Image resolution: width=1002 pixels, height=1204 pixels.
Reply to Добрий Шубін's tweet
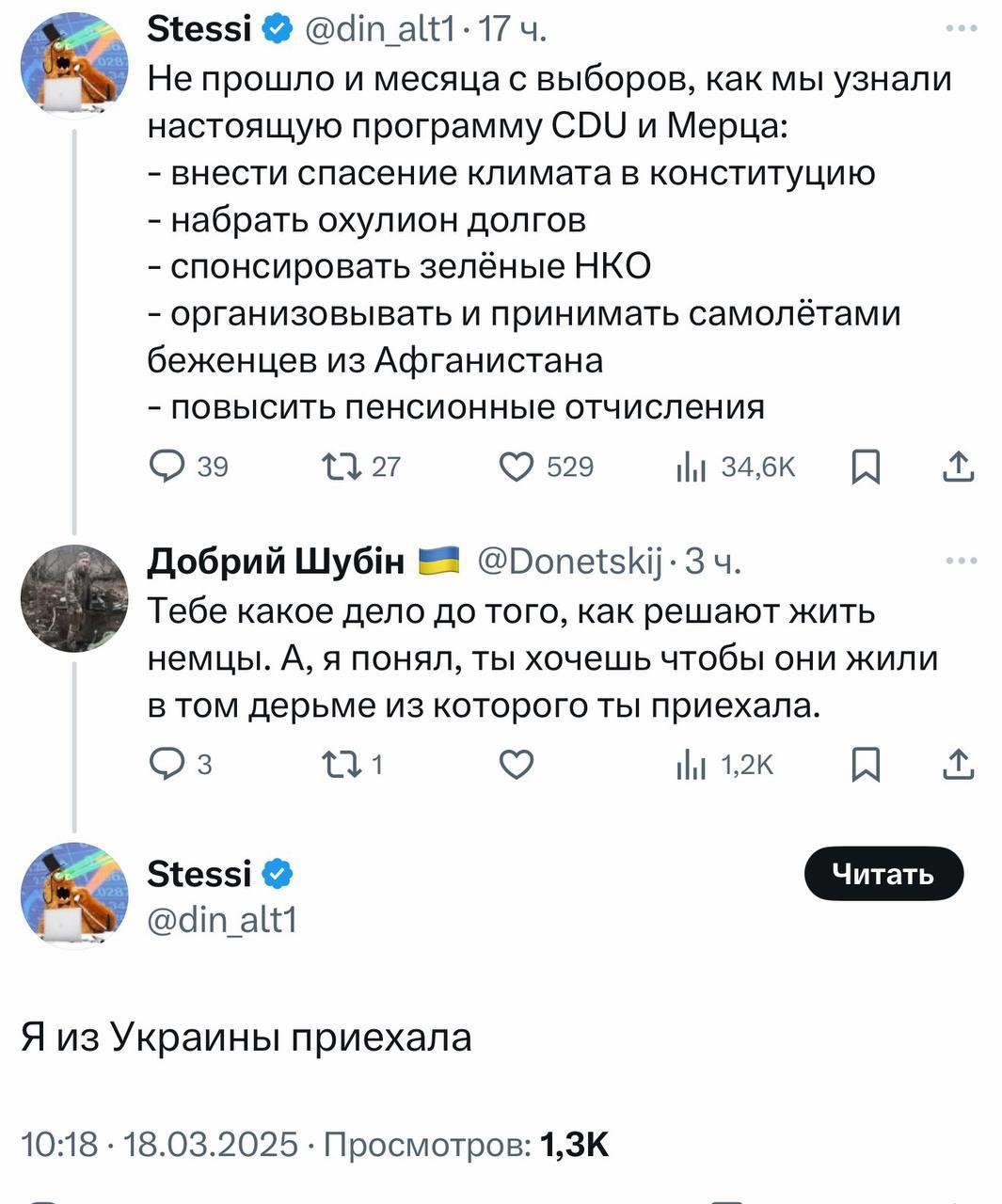pyautogui.click(x=167, y=765)
